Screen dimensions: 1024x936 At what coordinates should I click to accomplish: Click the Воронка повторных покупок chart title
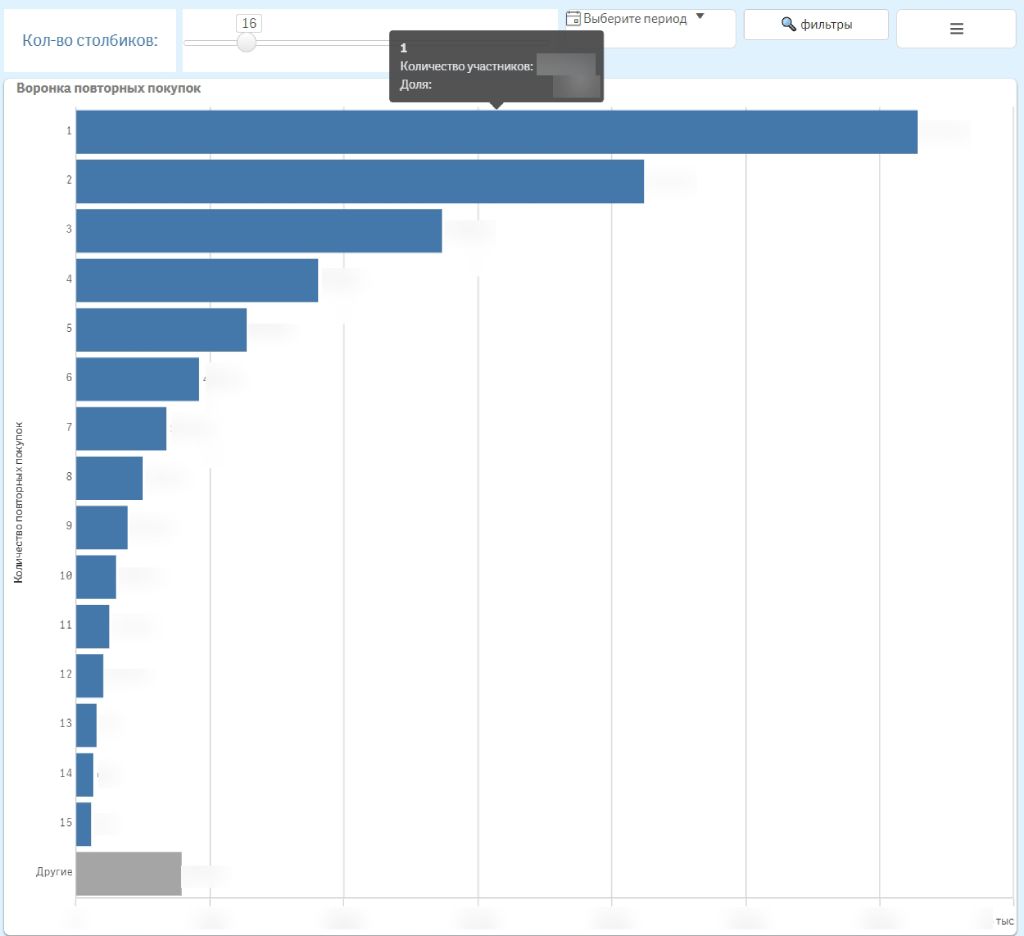[109, 88]
